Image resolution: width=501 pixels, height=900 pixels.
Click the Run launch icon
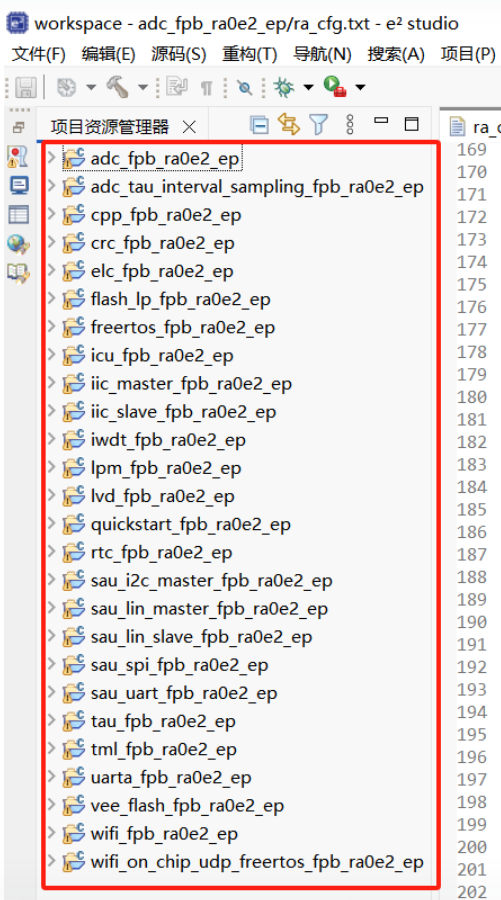click(x=335, y=87)
